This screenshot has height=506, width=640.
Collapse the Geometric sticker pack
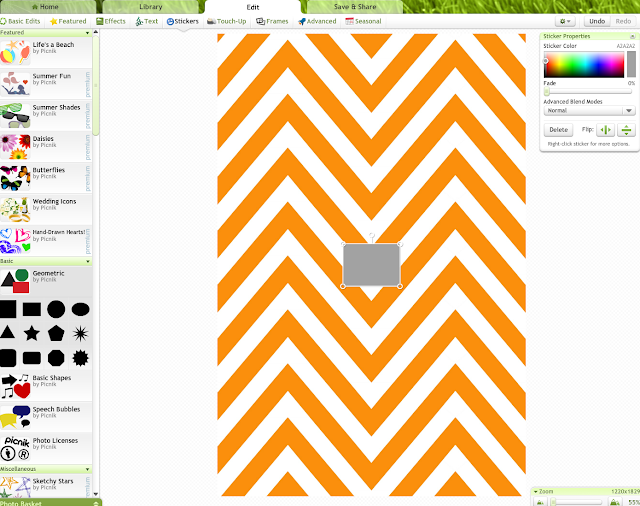tap(46, 281)
